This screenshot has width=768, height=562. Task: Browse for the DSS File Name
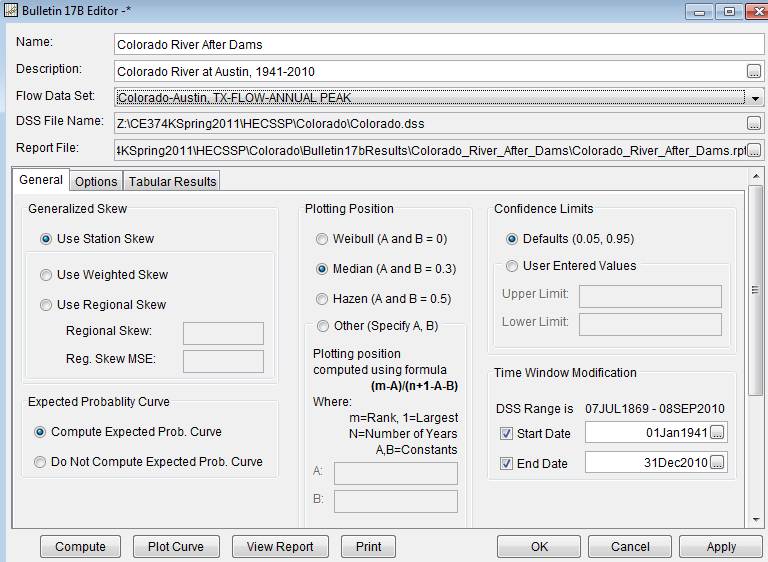(754, 123)
